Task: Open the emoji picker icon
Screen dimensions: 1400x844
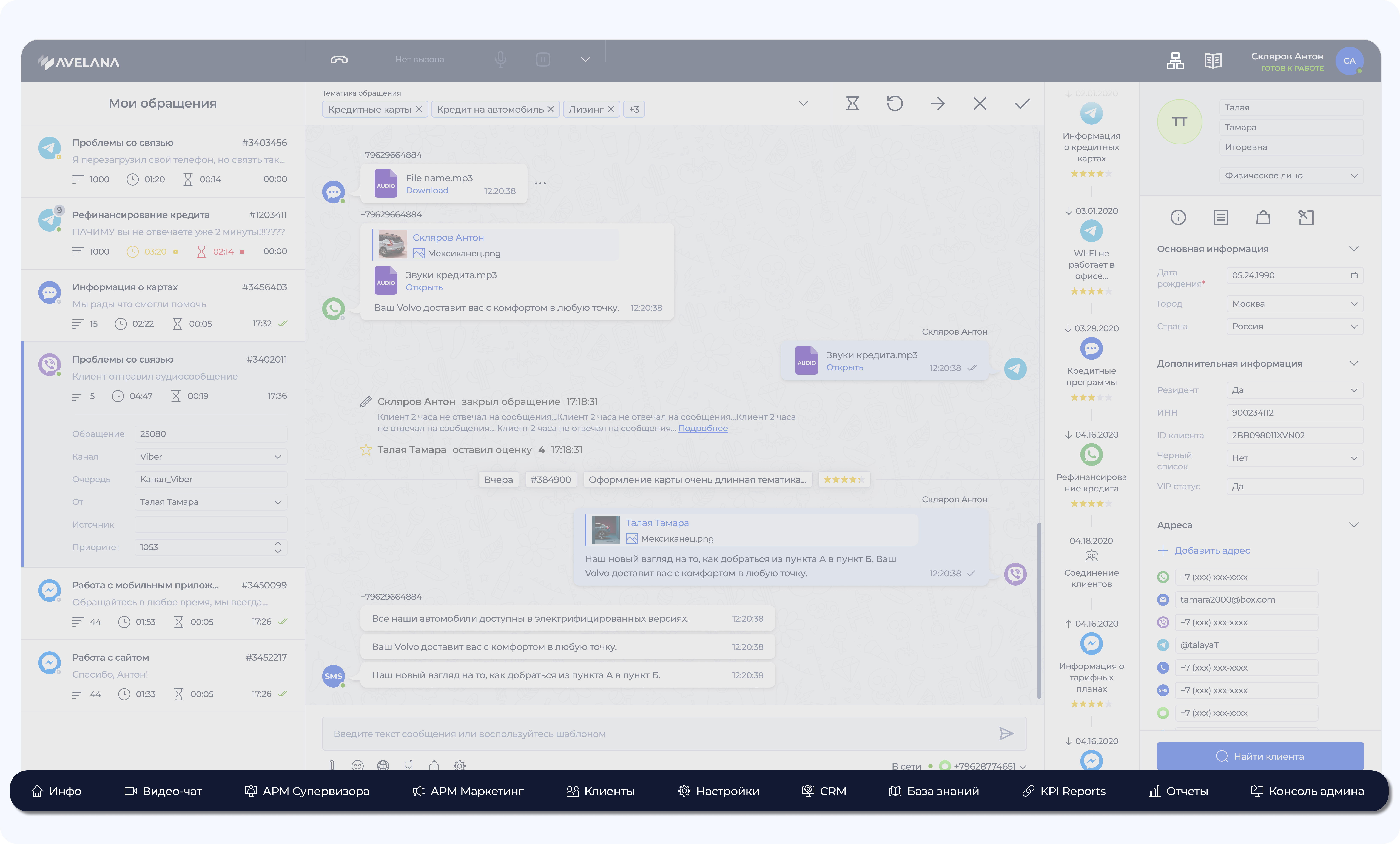Action: click(x=357, y=766)
